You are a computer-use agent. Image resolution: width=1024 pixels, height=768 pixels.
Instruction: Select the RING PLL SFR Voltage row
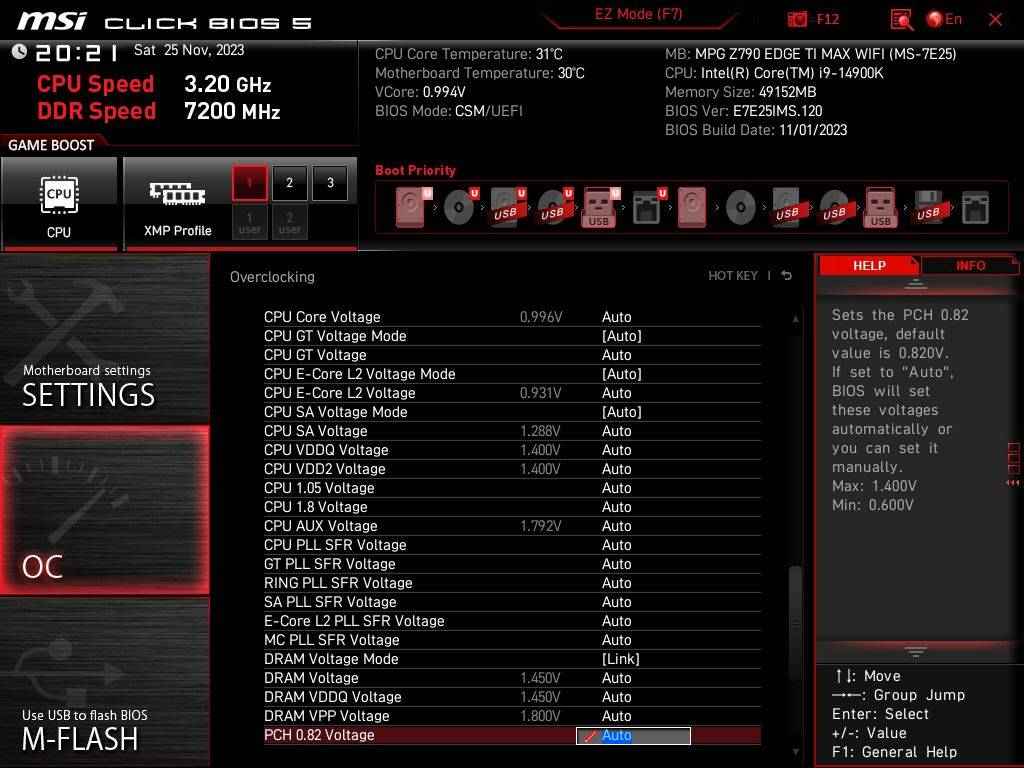point(512,583)
